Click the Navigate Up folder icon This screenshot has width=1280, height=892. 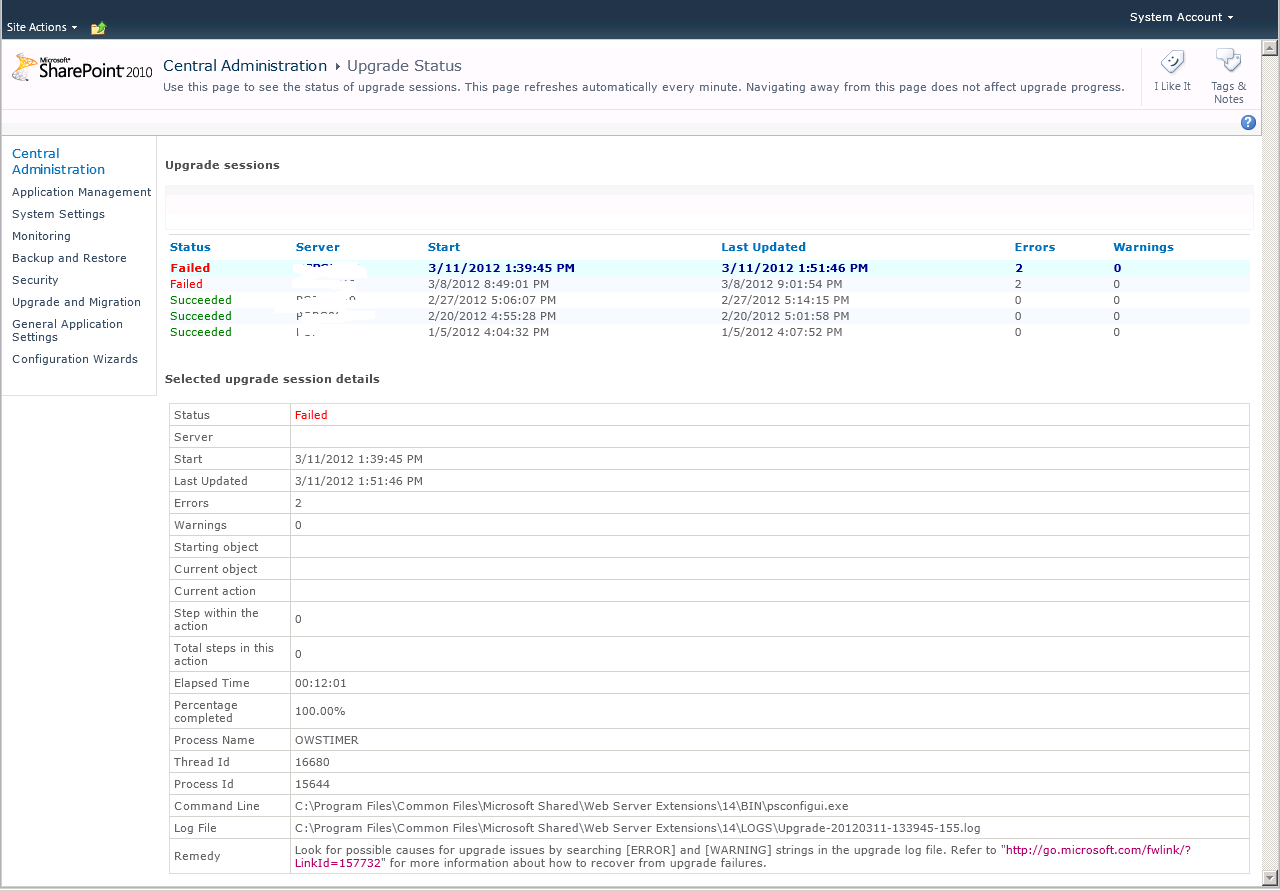98,28
